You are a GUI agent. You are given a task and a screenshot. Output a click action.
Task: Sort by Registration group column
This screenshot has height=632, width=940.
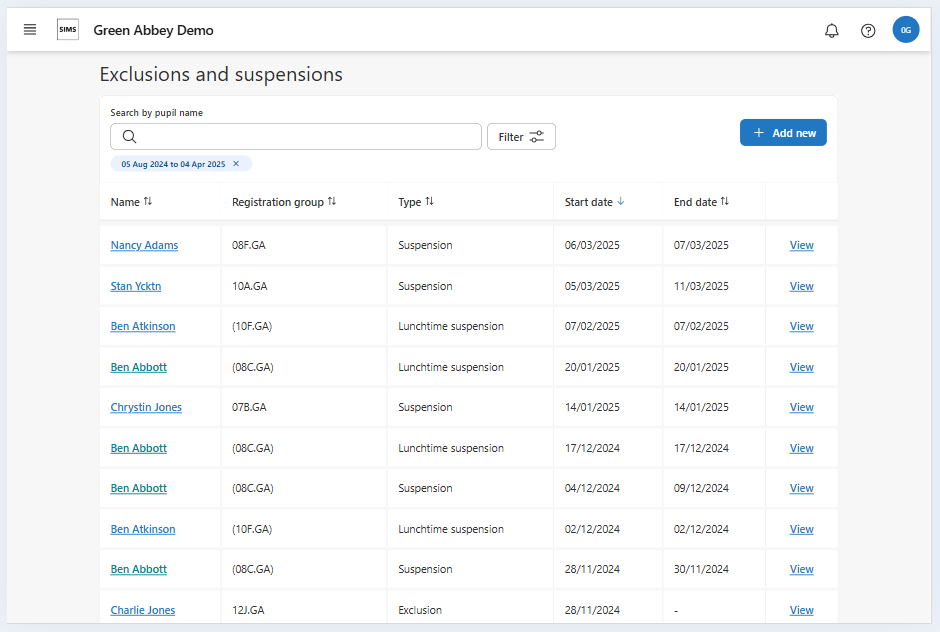point(283,202)
